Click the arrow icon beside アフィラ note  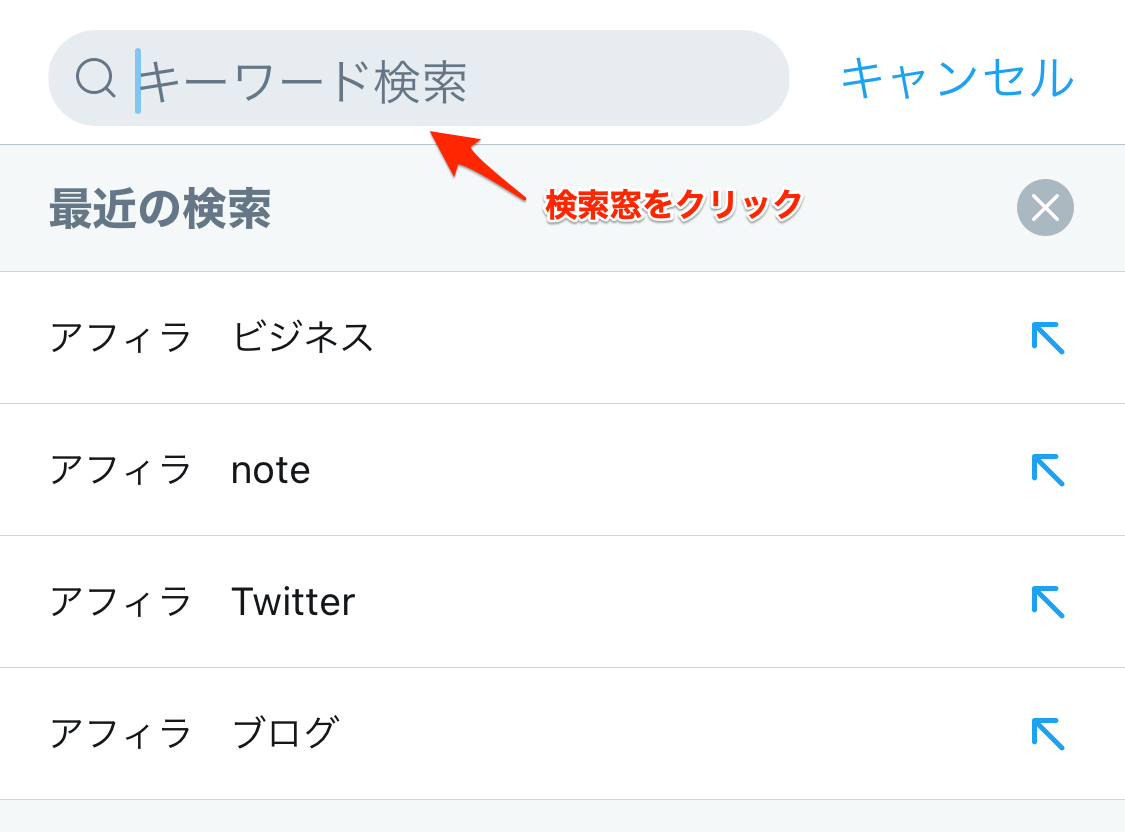coord(1047,470)
